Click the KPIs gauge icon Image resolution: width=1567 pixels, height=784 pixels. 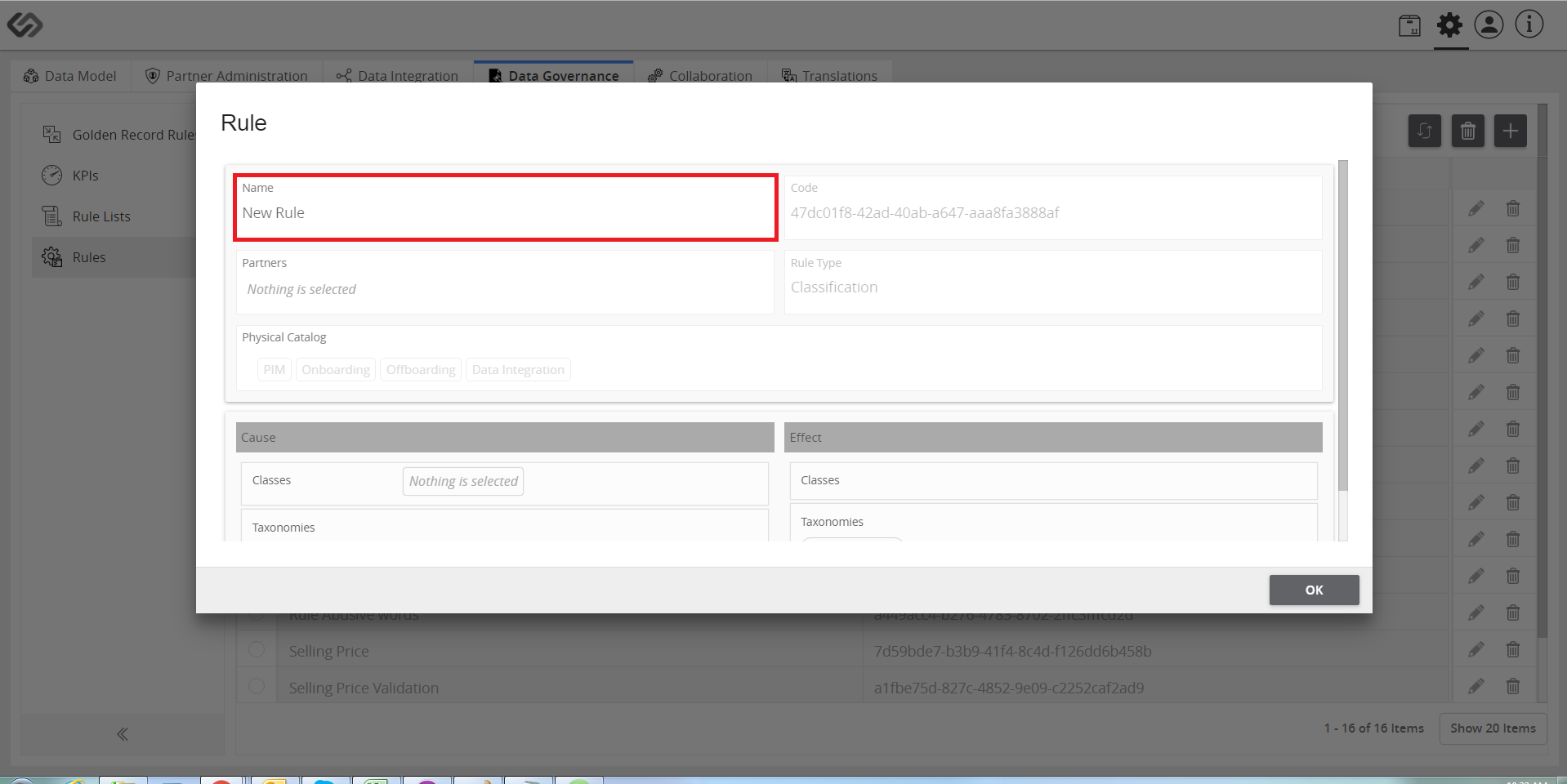pos(51,175)
